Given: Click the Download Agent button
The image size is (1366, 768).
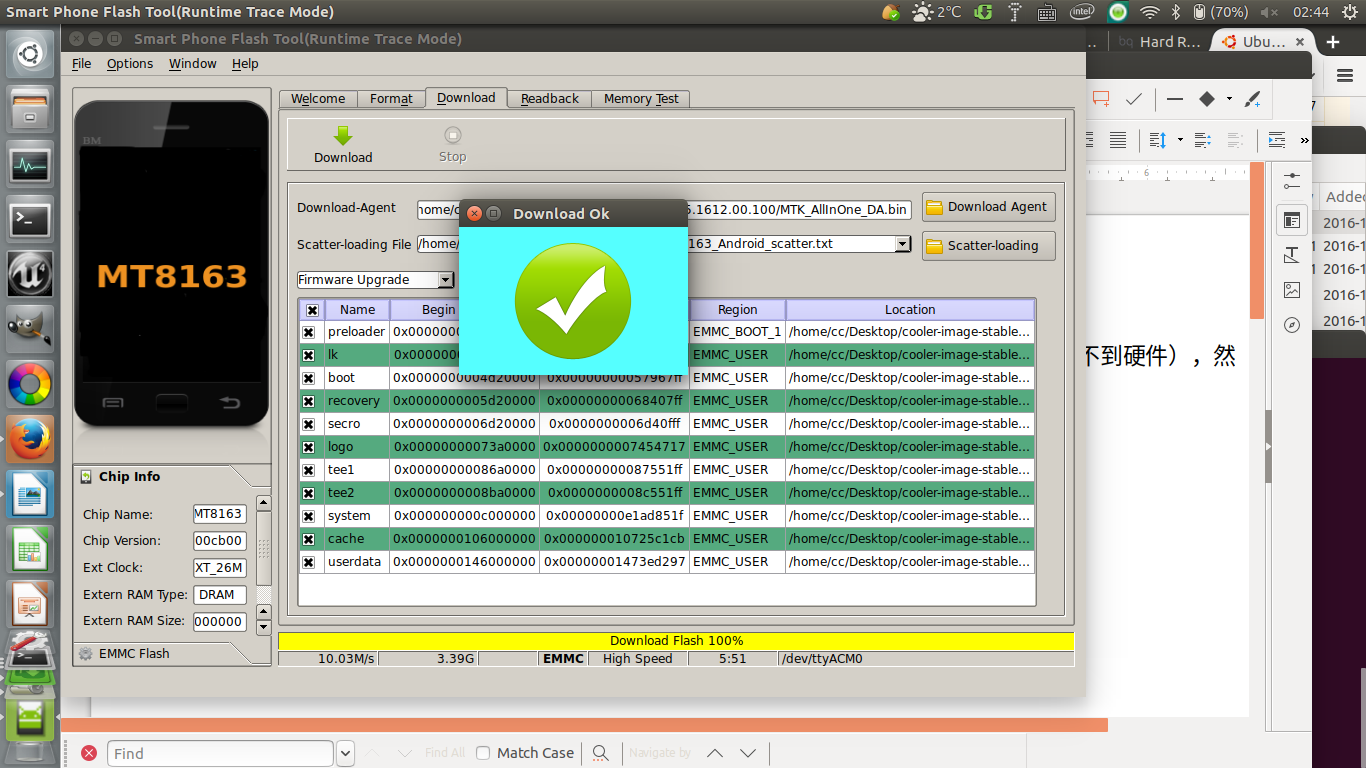Looking at the screenshot, I should coord(988,207).
